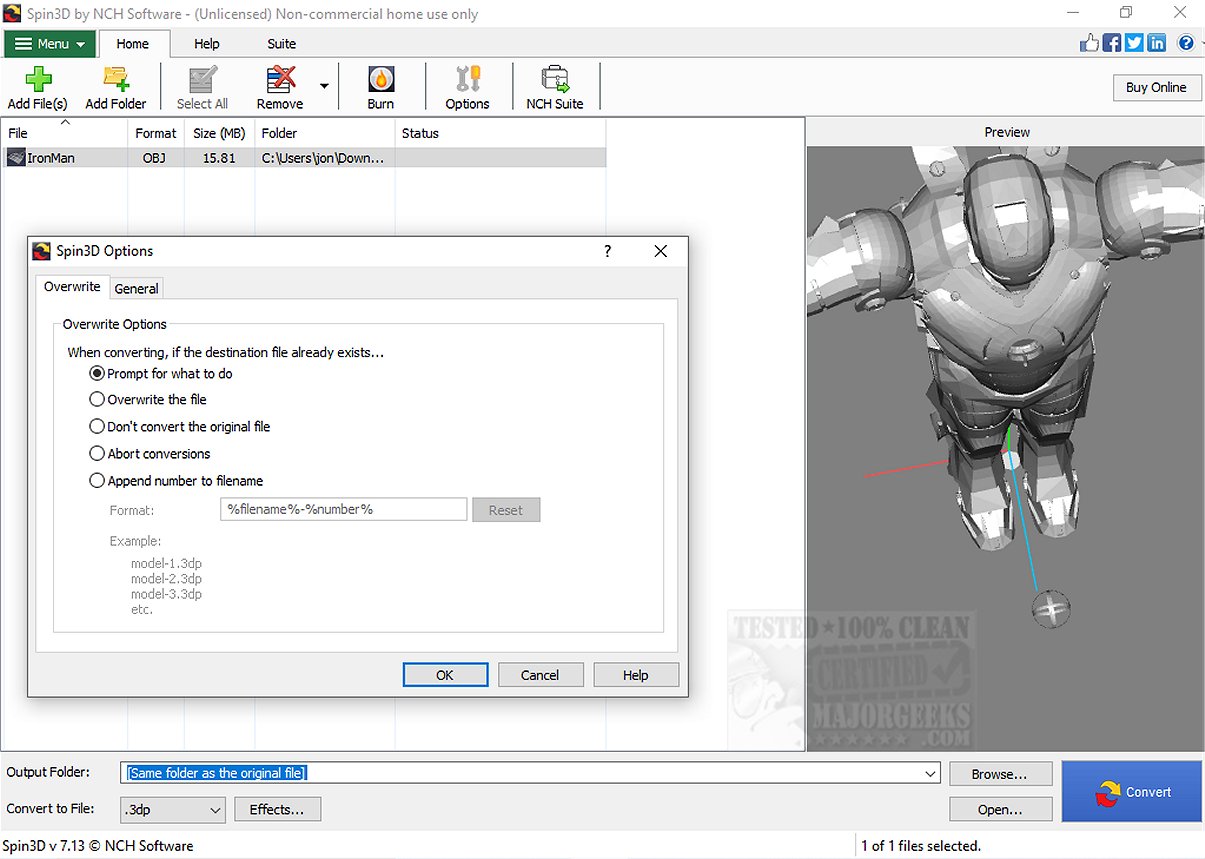The image size is (1205, 859).
Task: Switch to the General tab in Options
Action: click(x=136, y=288)
